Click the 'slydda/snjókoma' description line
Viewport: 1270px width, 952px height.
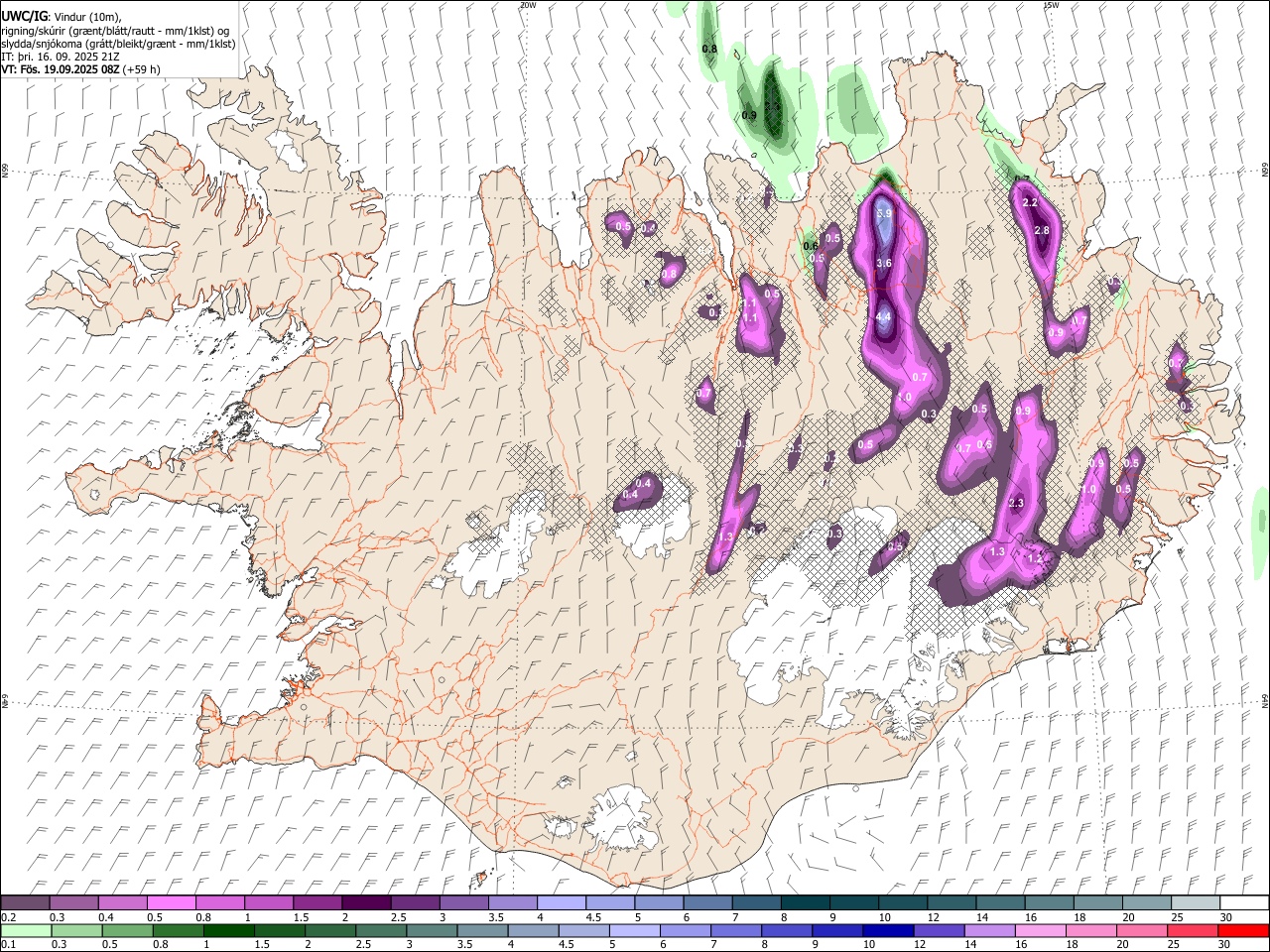click(118, 44)
